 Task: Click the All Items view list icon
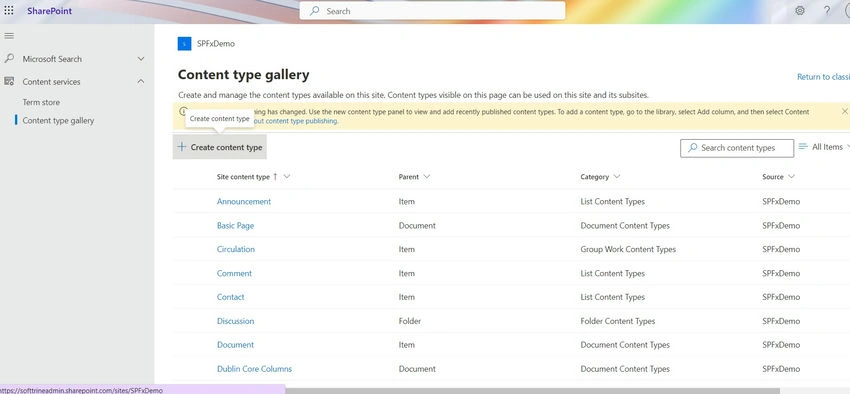coord(803,147)
